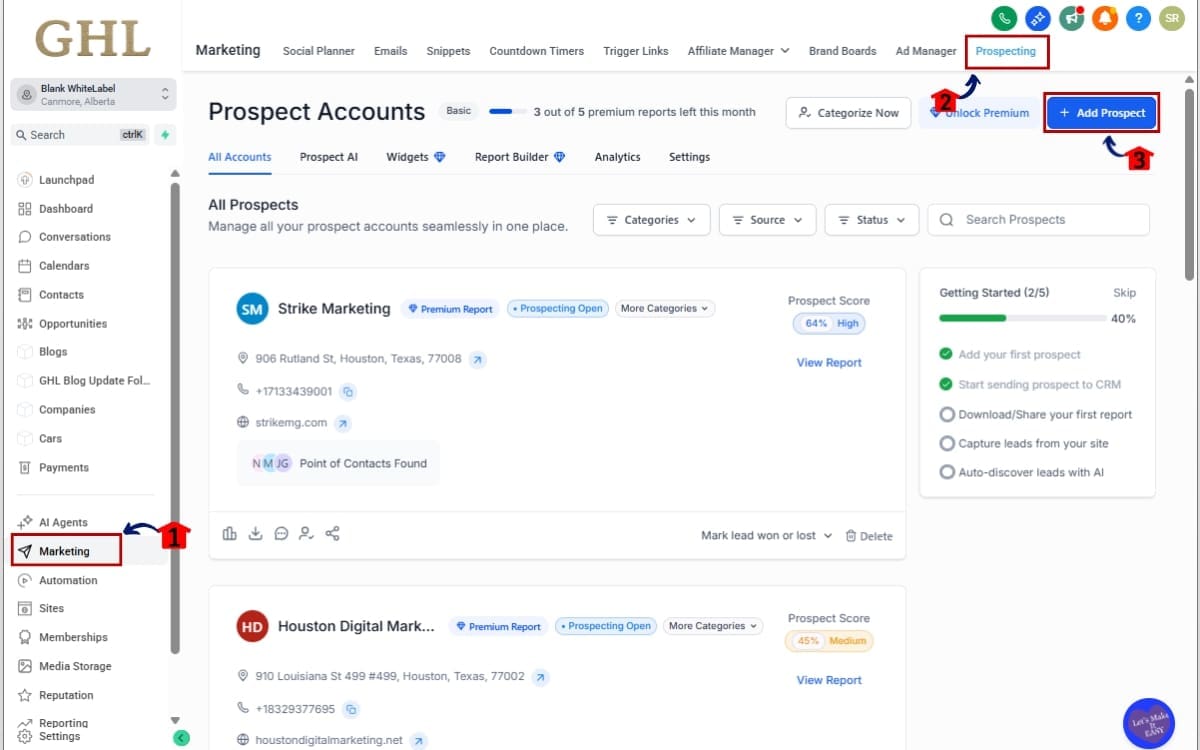Check 'Auto-discover leads with AI' item
This screenshot has height=750, width=1200.
coord(946,472)
